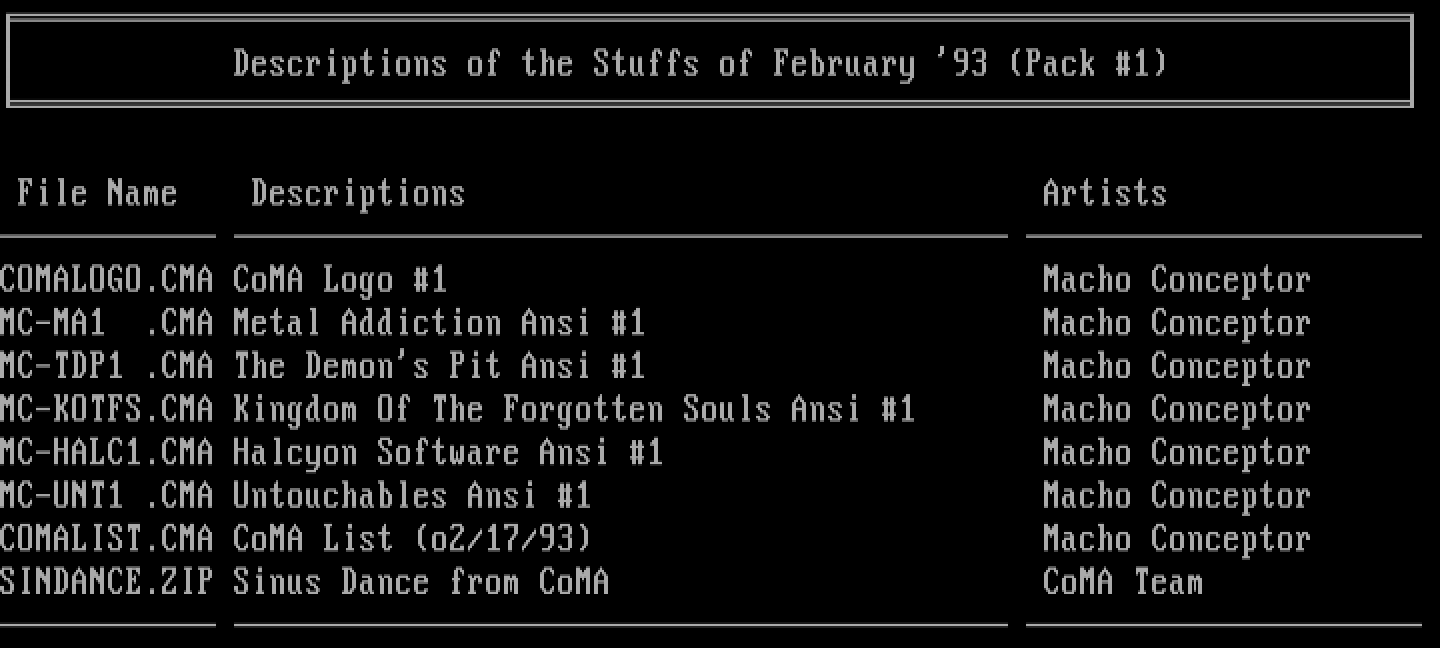Select "Kingdom Of The Forgotten Souls Ansi #1"
Screen dimensions: 1440x648
[x=573, y=409]
